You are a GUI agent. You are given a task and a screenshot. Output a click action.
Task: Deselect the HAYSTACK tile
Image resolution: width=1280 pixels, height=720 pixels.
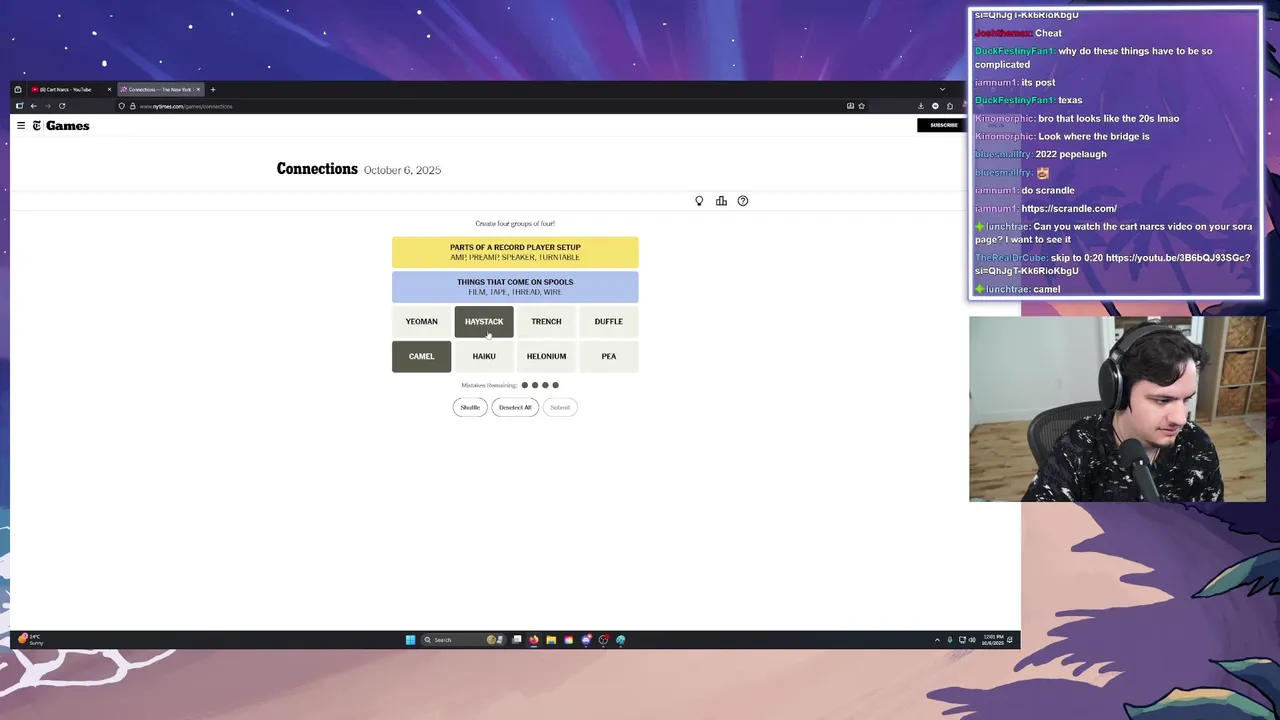coord(484,321)
